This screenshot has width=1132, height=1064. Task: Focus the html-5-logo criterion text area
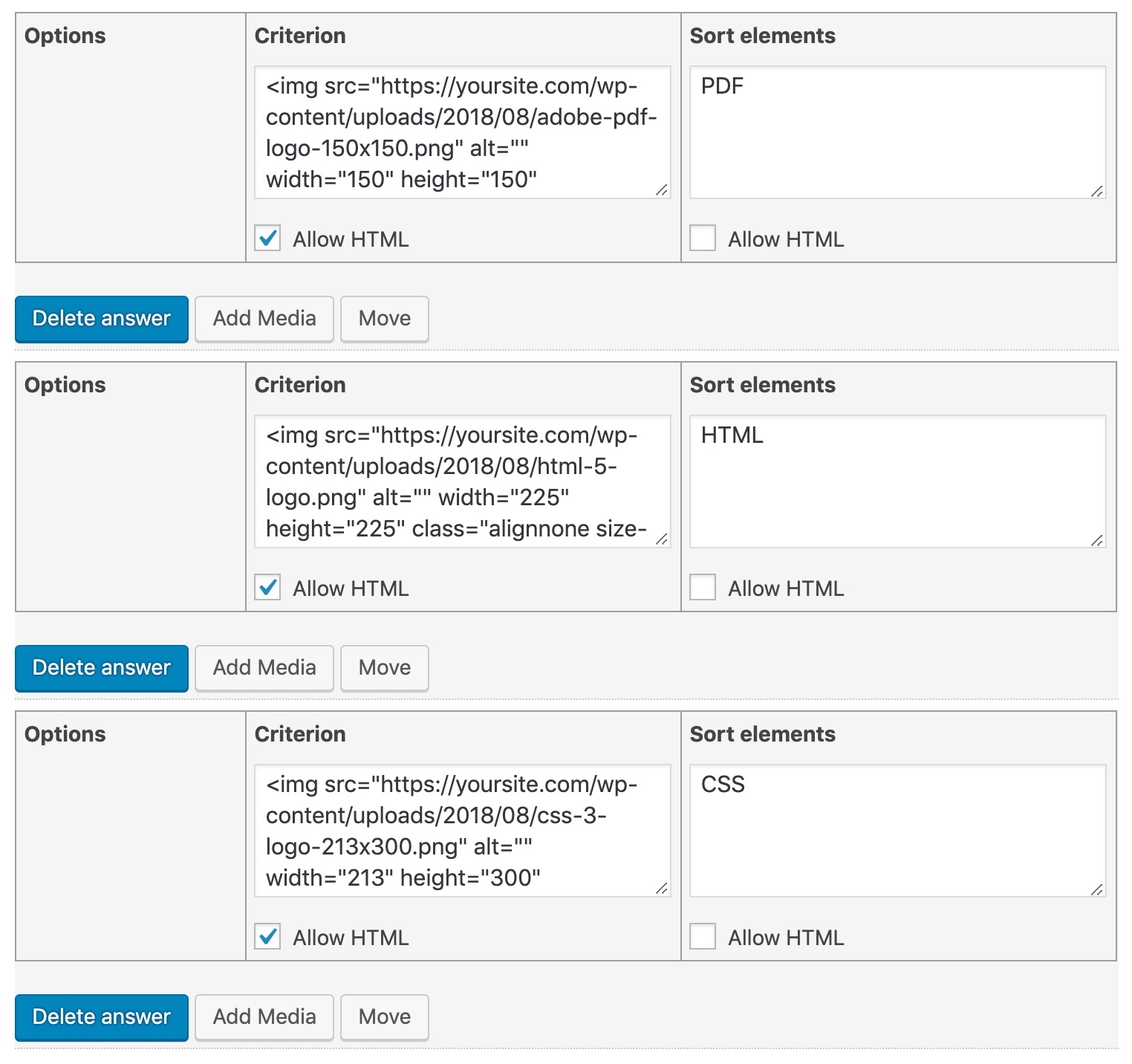click(462, 481)
